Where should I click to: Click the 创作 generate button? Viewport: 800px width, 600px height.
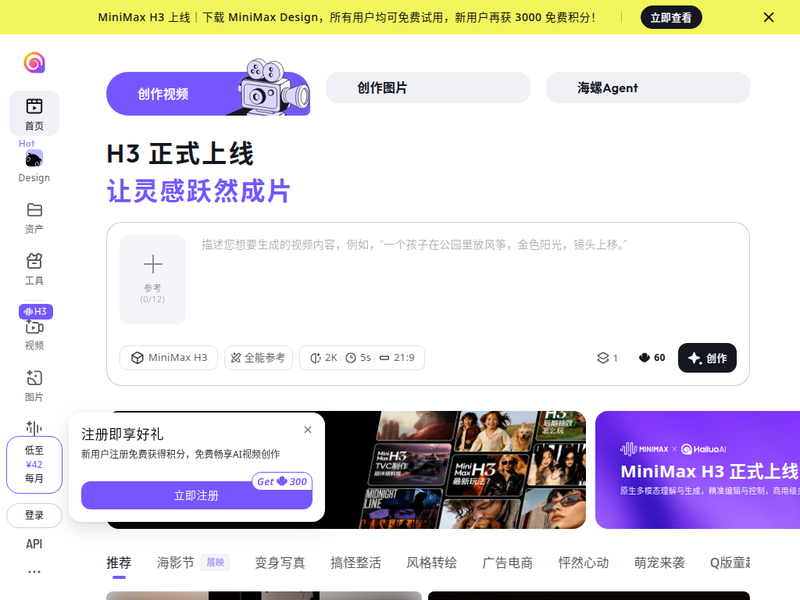click(x=707, y=358)
